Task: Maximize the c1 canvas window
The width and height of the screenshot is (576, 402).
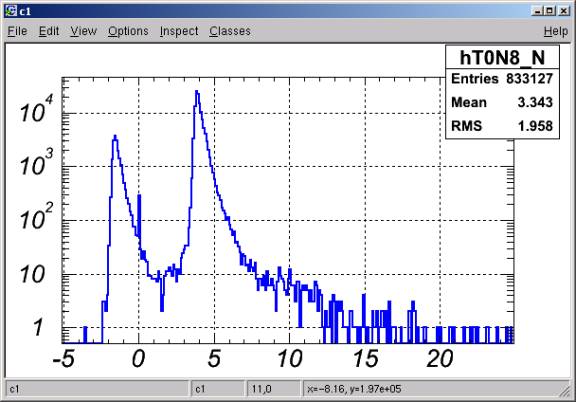Action: 550,11
